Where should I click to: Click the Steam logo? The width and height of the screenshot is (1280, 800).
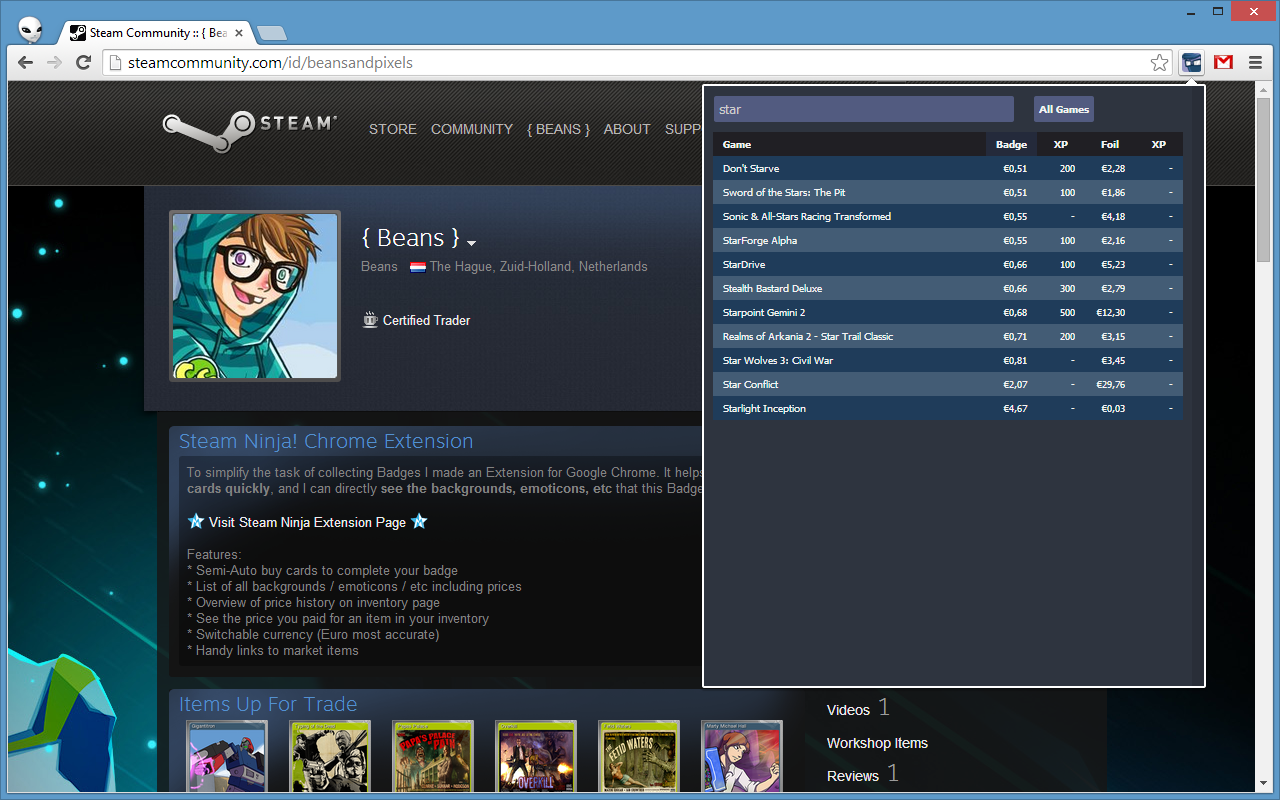pyautogui.click(x=249, y=127)
